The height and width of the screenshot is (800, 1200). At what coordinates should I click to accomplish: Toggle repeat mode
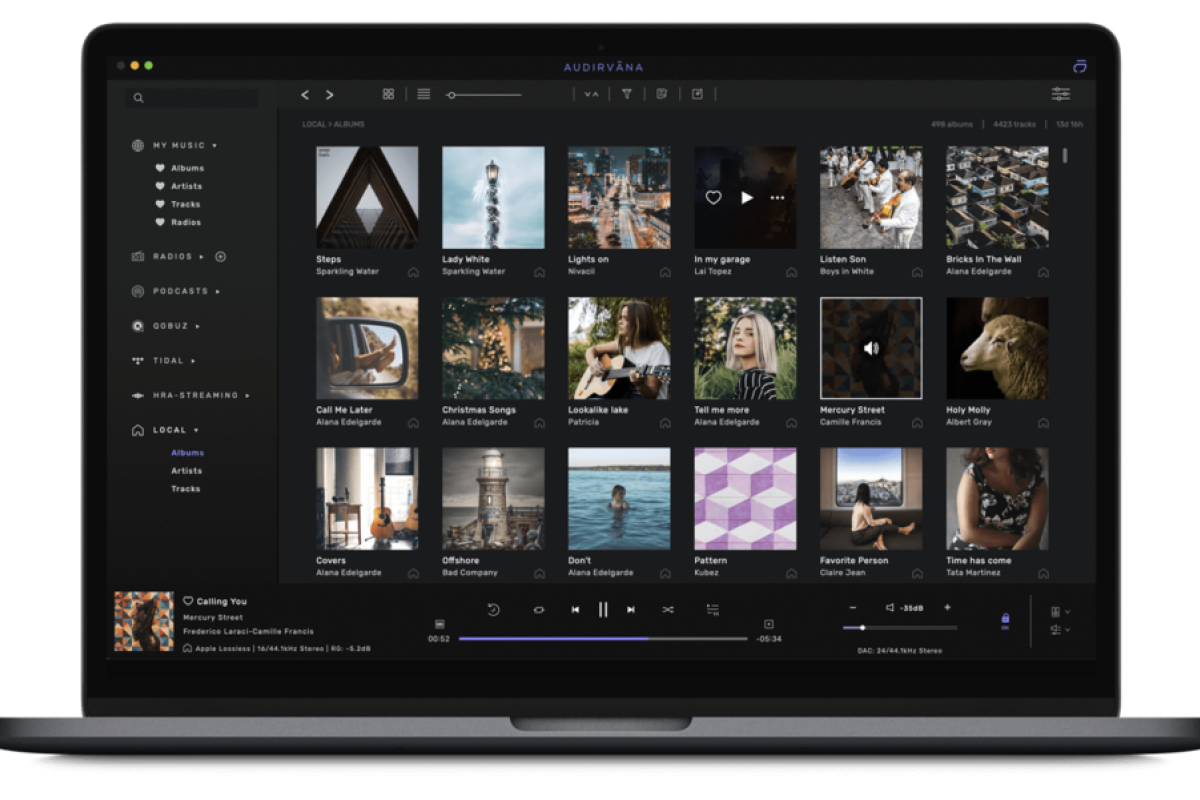[539, 609]
